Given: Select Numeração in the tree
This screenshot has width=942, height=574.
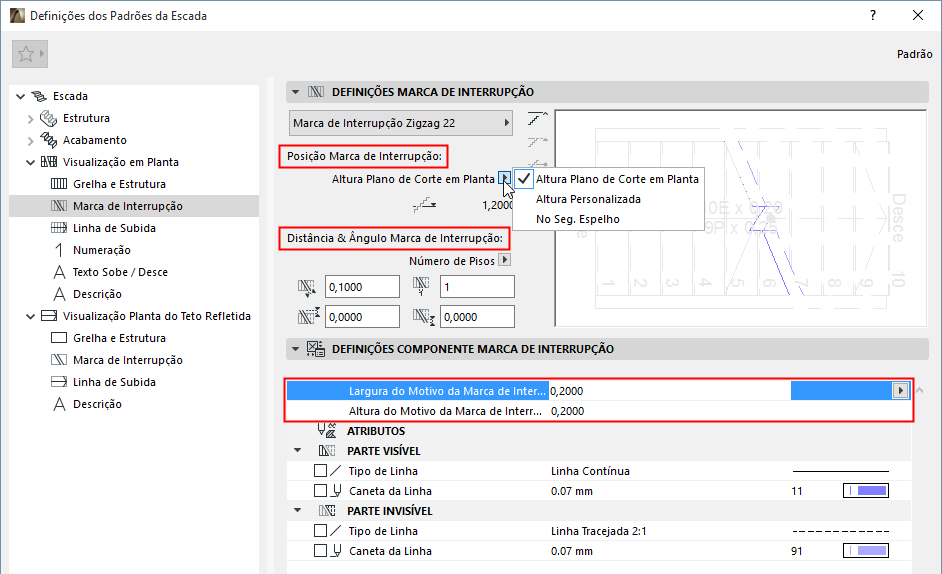Looking at the screenshot, I should click(102, 250).
